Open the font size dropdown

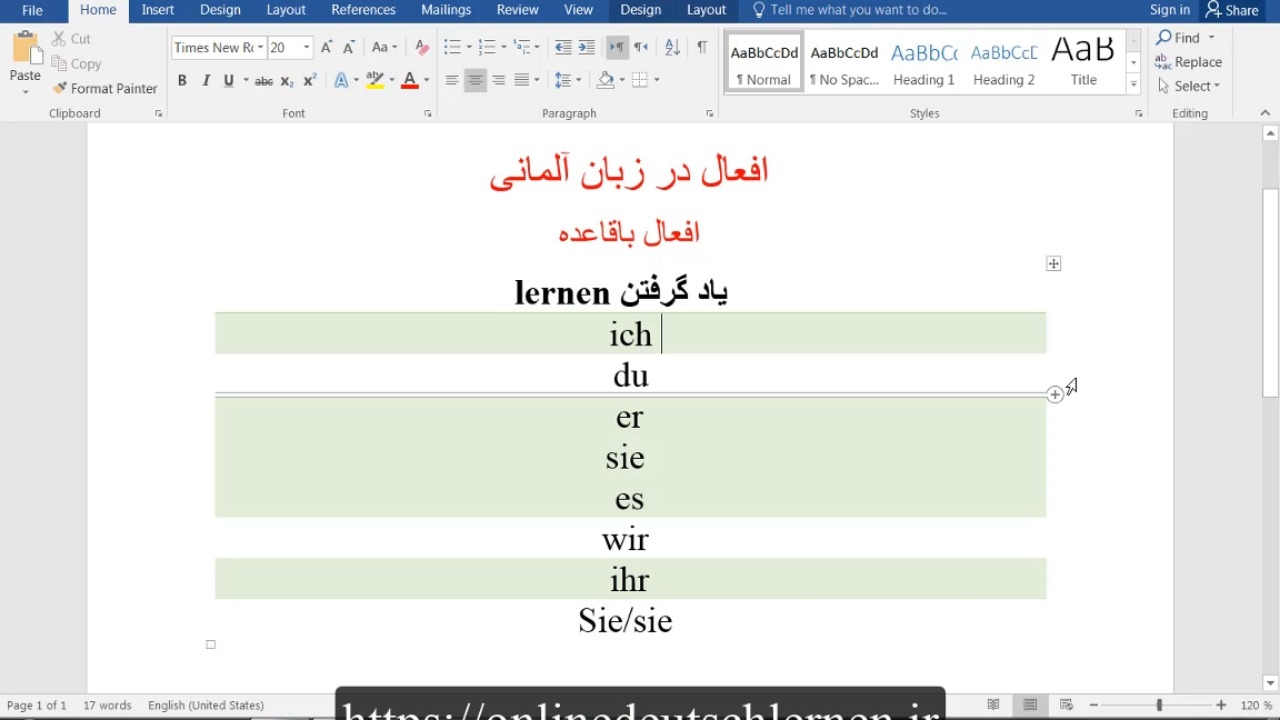tap(306, 48)
